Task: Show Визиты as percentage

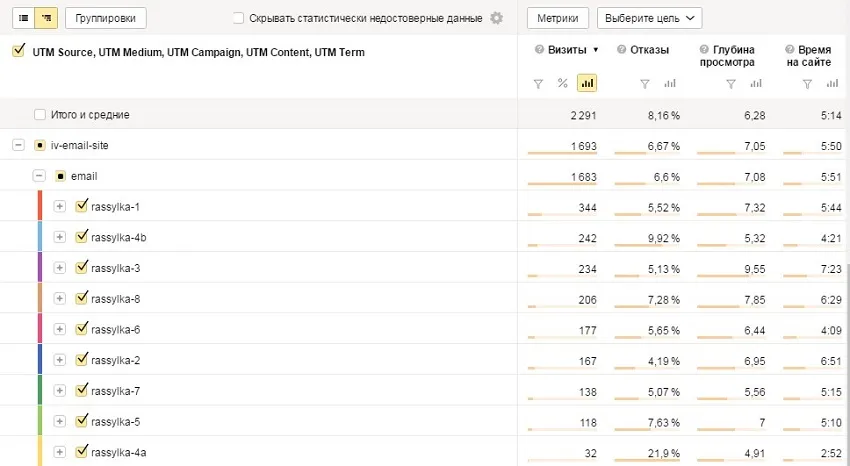Action: tap(563, 83)
